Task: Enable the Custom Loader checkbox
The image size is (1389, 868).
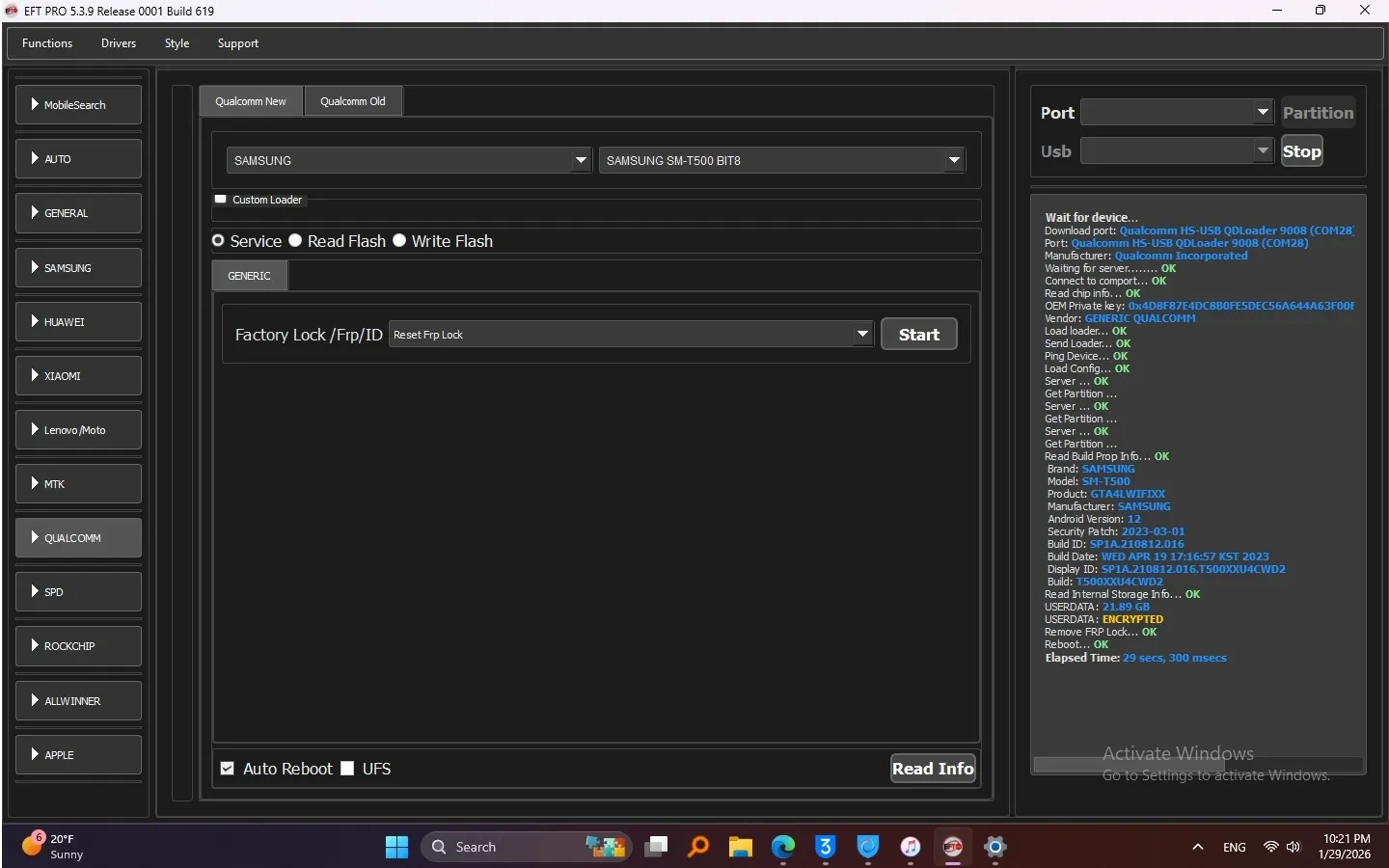Action: [x=221, y=200]
